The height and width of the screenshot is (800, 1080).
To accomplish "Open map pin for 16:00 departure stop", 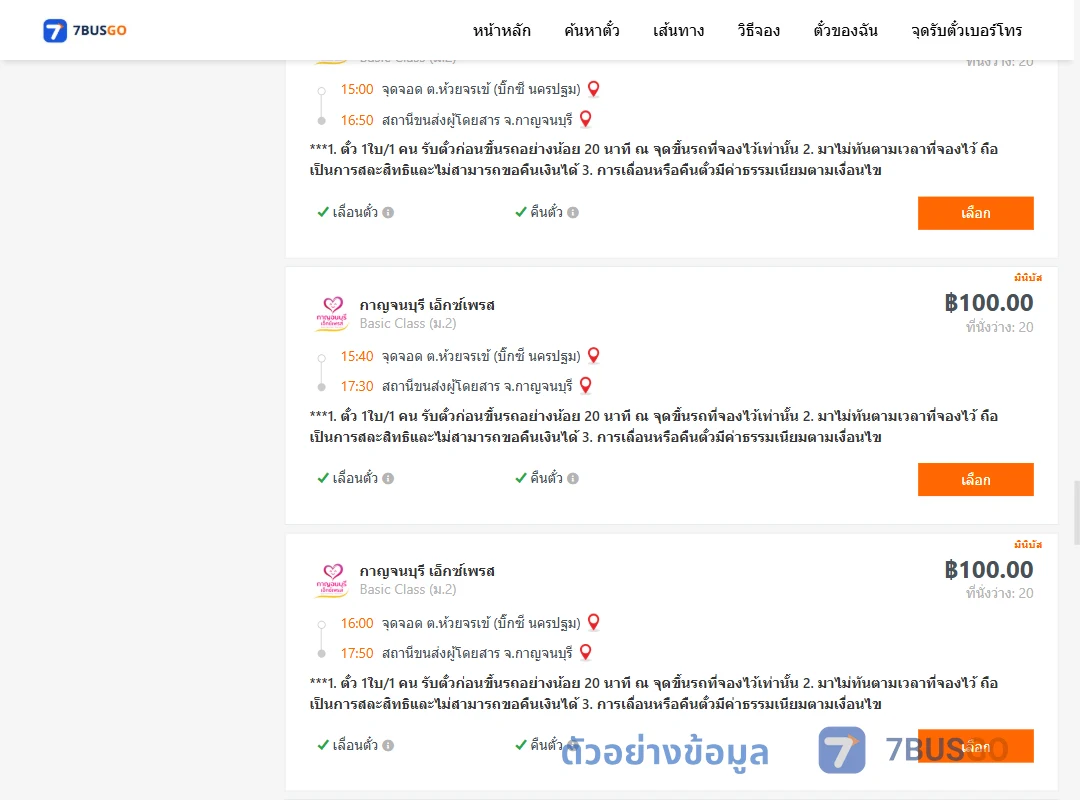I will coord(593,622).
